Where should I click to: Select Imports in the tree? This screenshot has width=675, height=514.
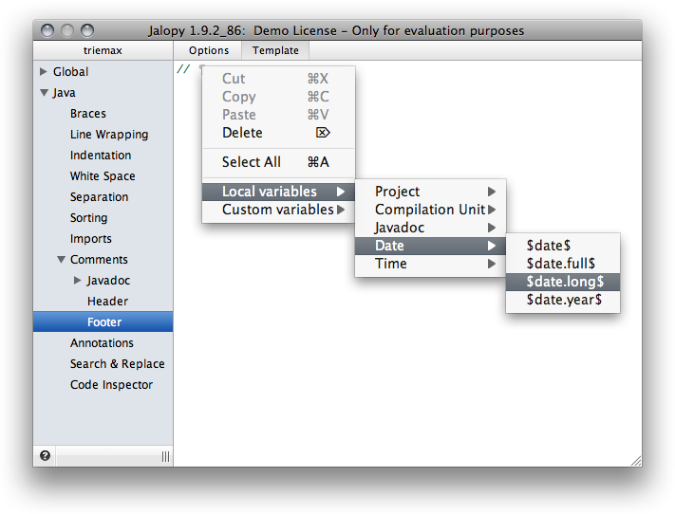[91, 239]
